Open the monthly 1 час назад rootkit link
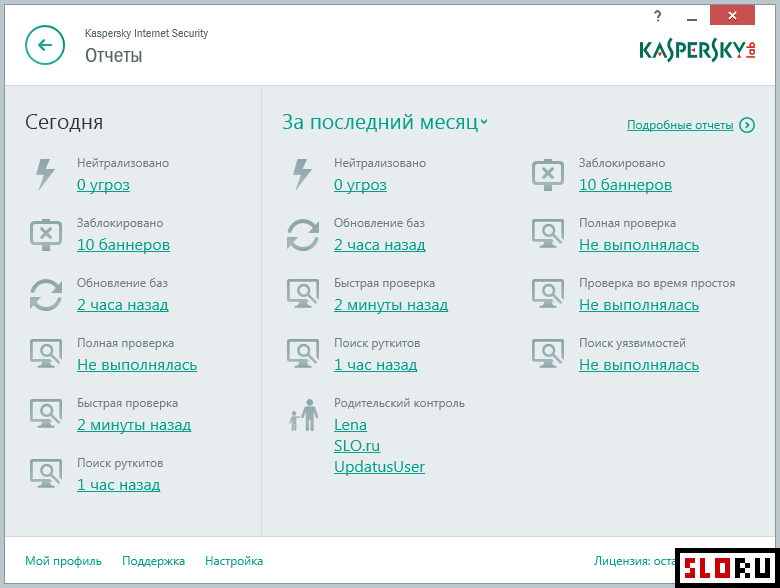The width and height of the screenshot is (780, 588). click(376, 365)
